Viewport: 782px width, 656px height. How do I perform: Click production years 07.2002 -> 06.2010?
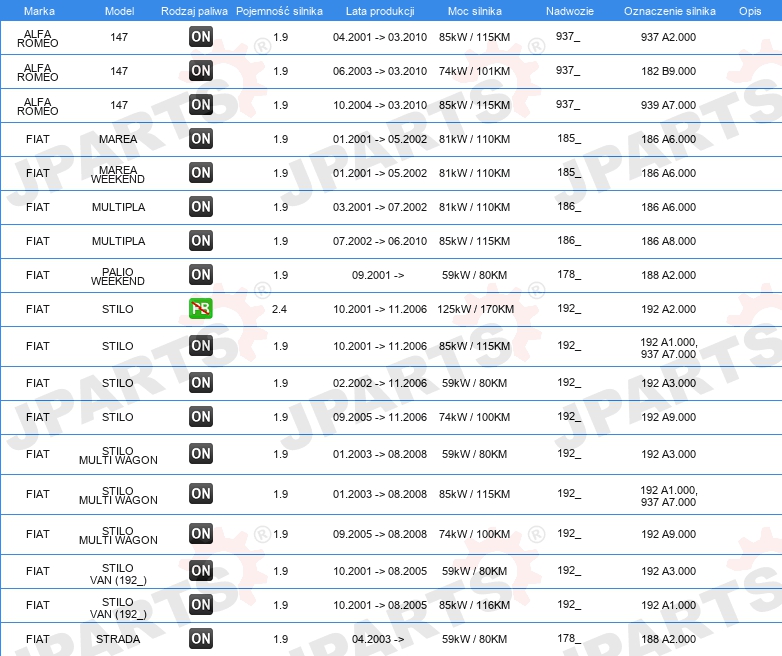coord(380,241)
